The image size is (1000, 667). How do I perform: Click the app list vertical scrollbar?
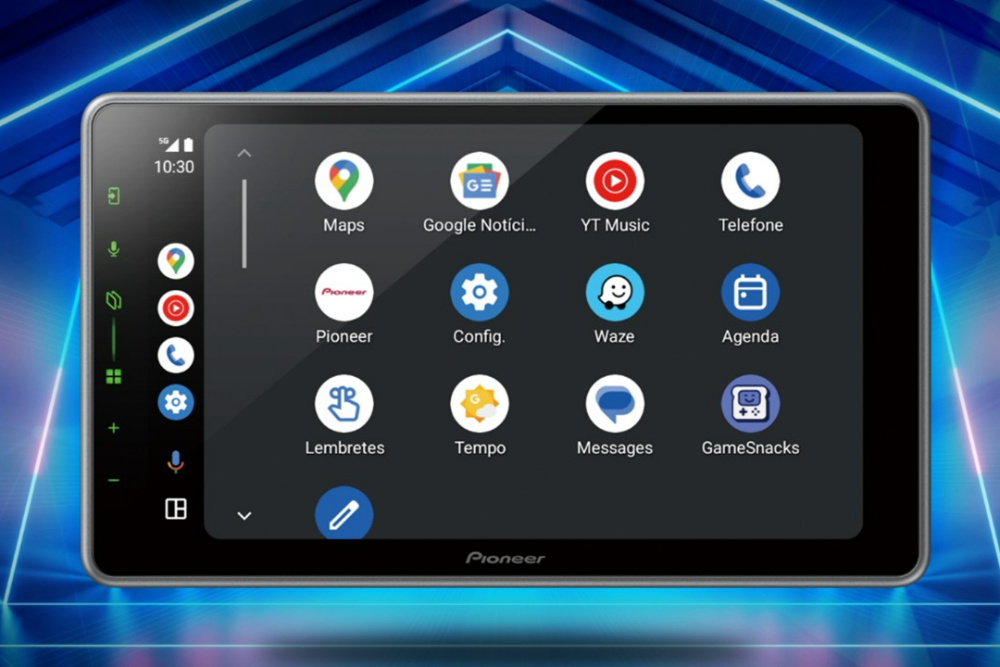(x=244, y=224)
